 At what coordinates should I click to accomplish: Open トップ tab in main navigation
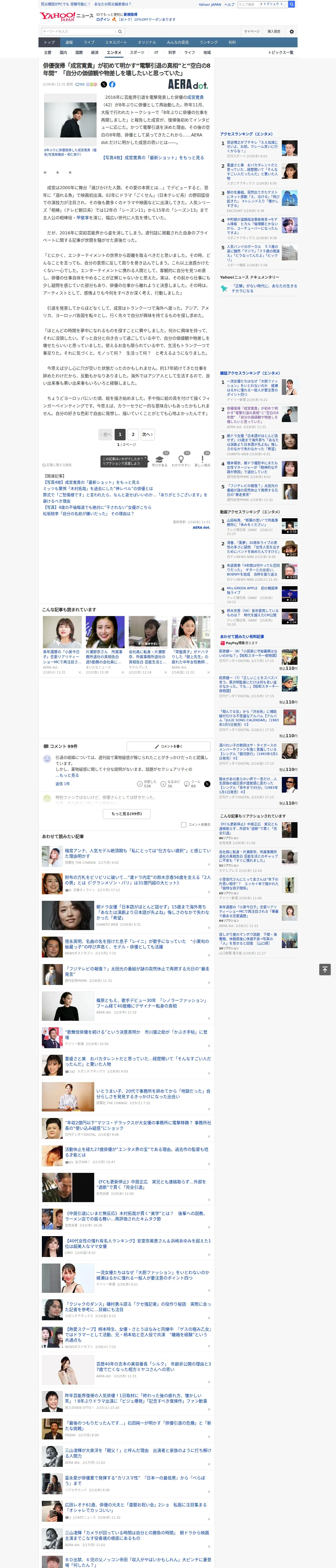[x=49, y=43]
